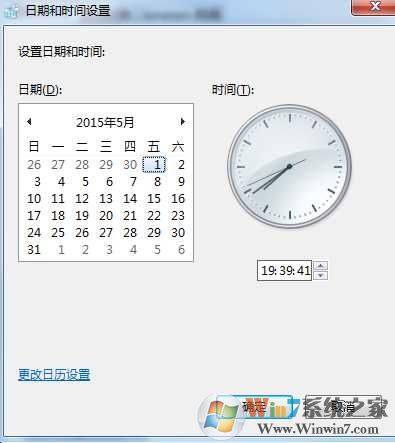The image size is (395, 443).
Task: Select May 3 in the calendar
Action: tap(36, 182)
